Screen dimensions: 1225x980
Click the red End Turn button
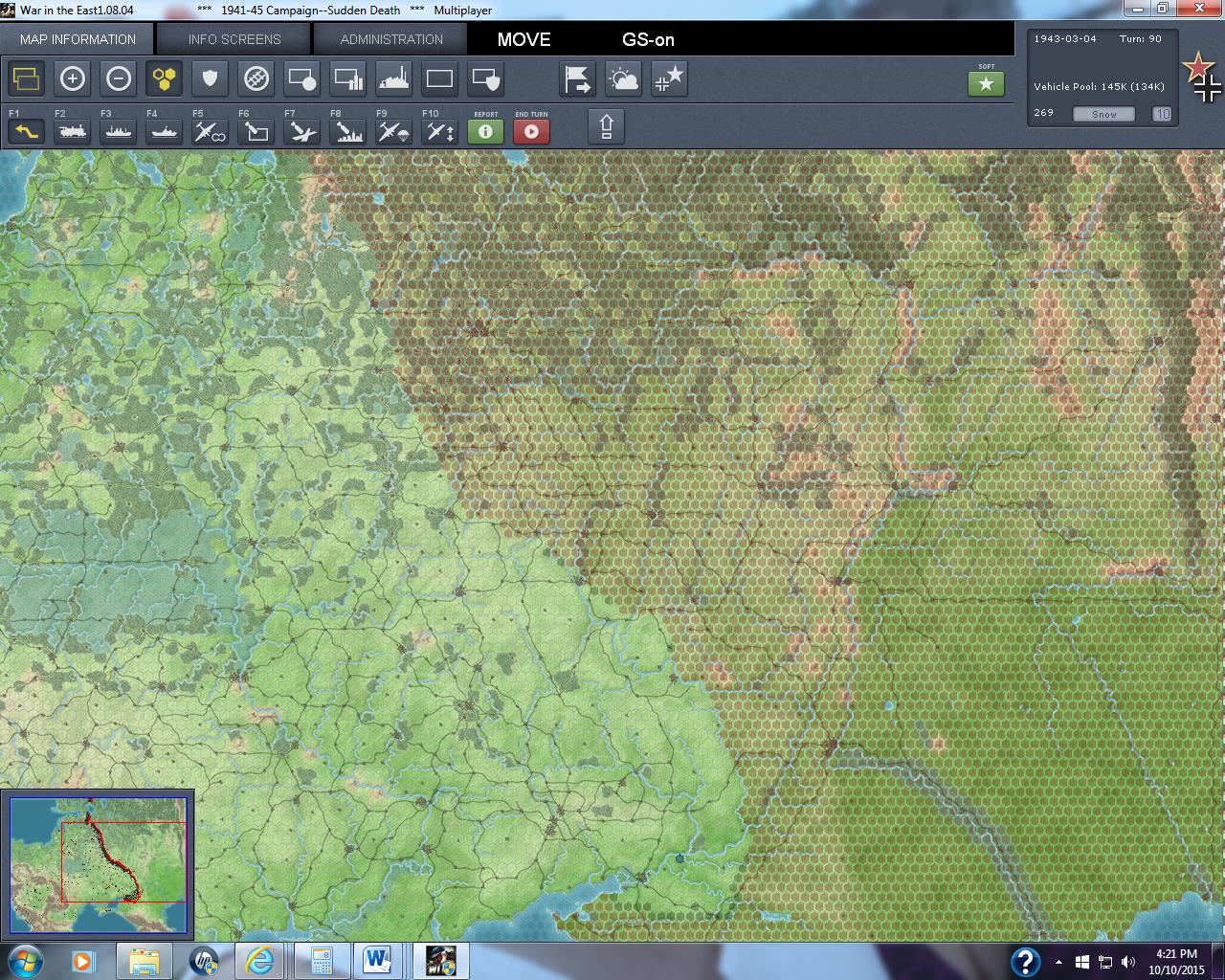coord(532,131)
